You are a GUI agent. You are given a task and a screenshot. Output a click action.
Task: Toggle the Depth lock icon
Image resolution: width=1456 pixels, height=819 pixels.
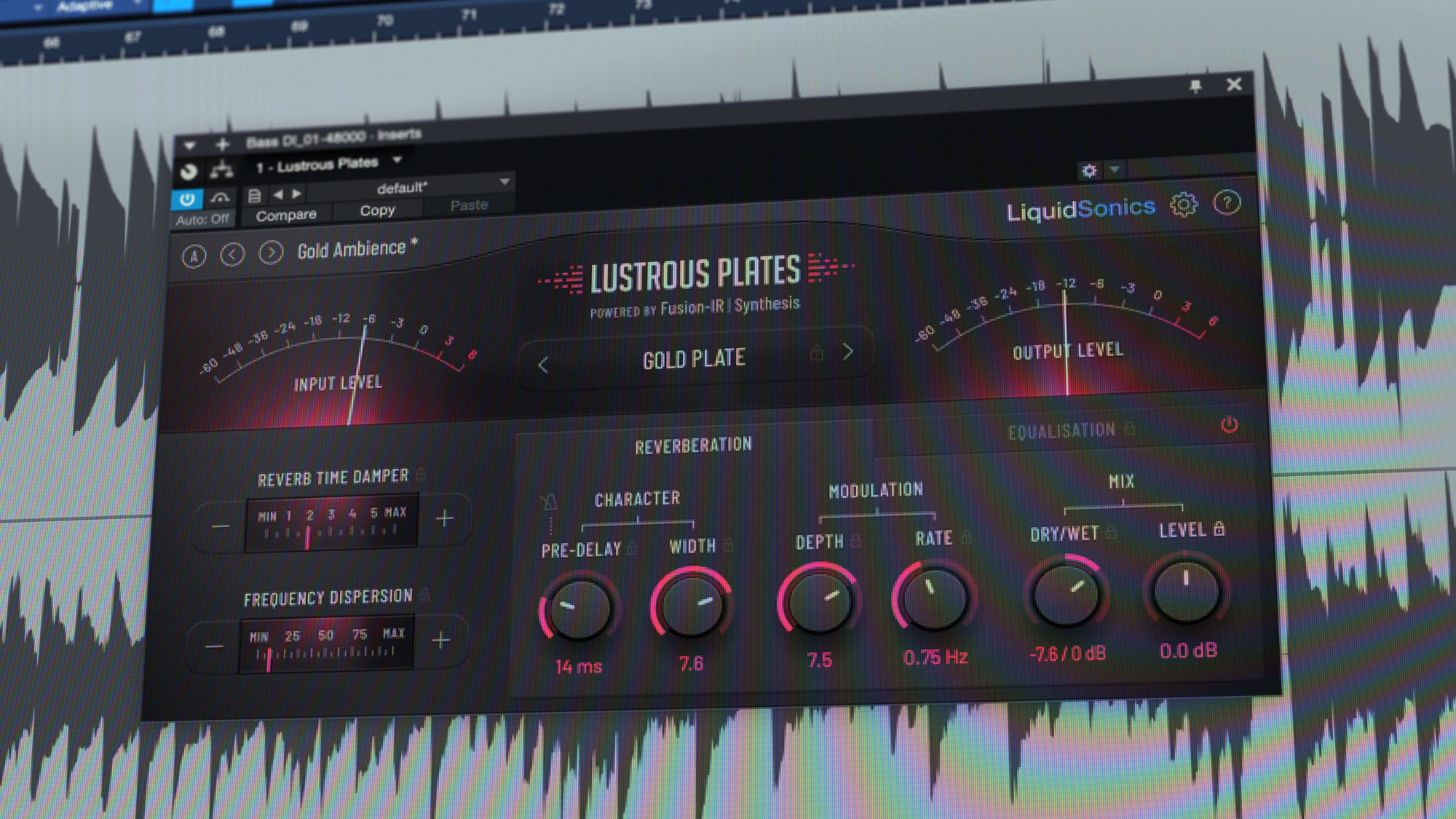coord(856,540)
